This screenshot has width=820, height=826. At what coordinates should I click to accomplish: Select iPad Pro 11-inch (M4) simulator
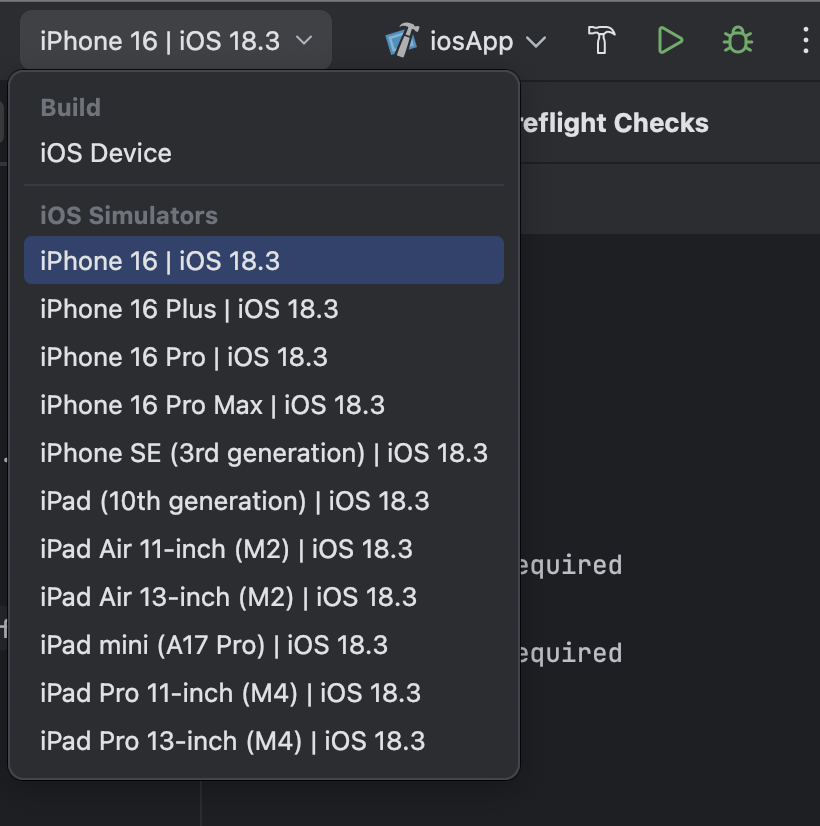pyautogui.click(x=264, y=693)
